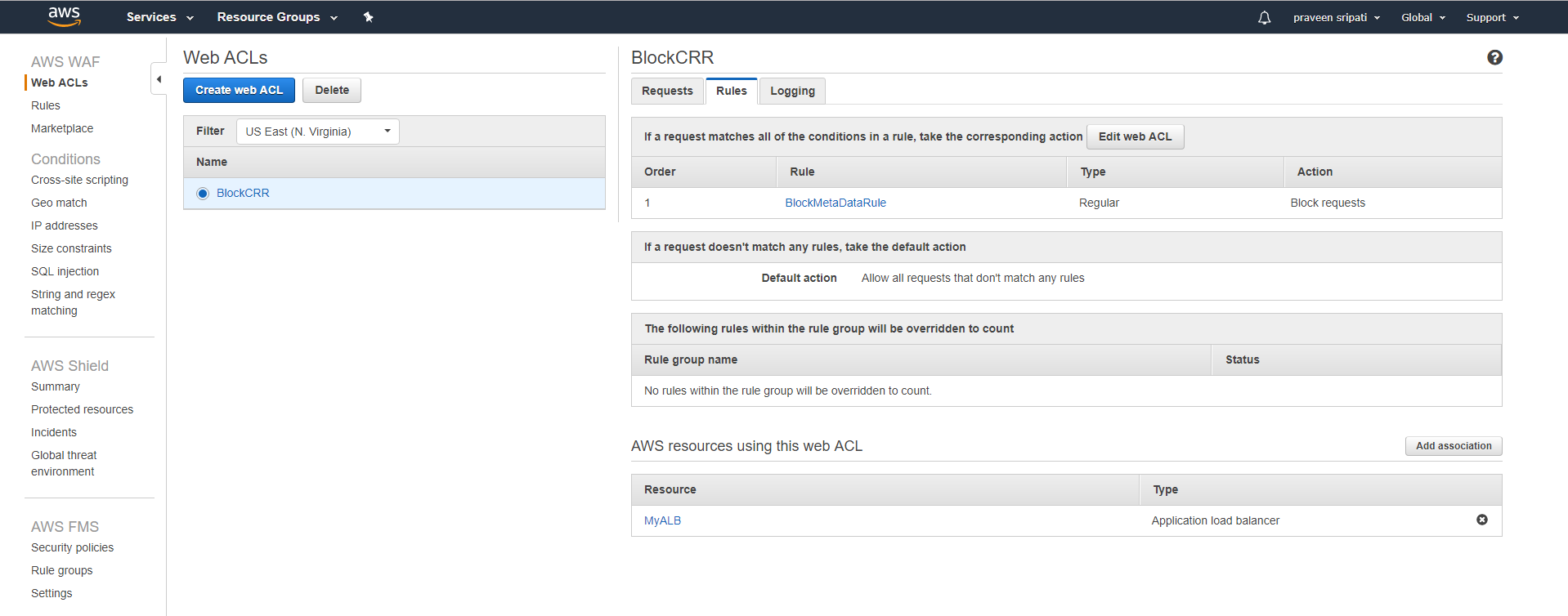Select the BlockCRR radio button

click(203, 194)
